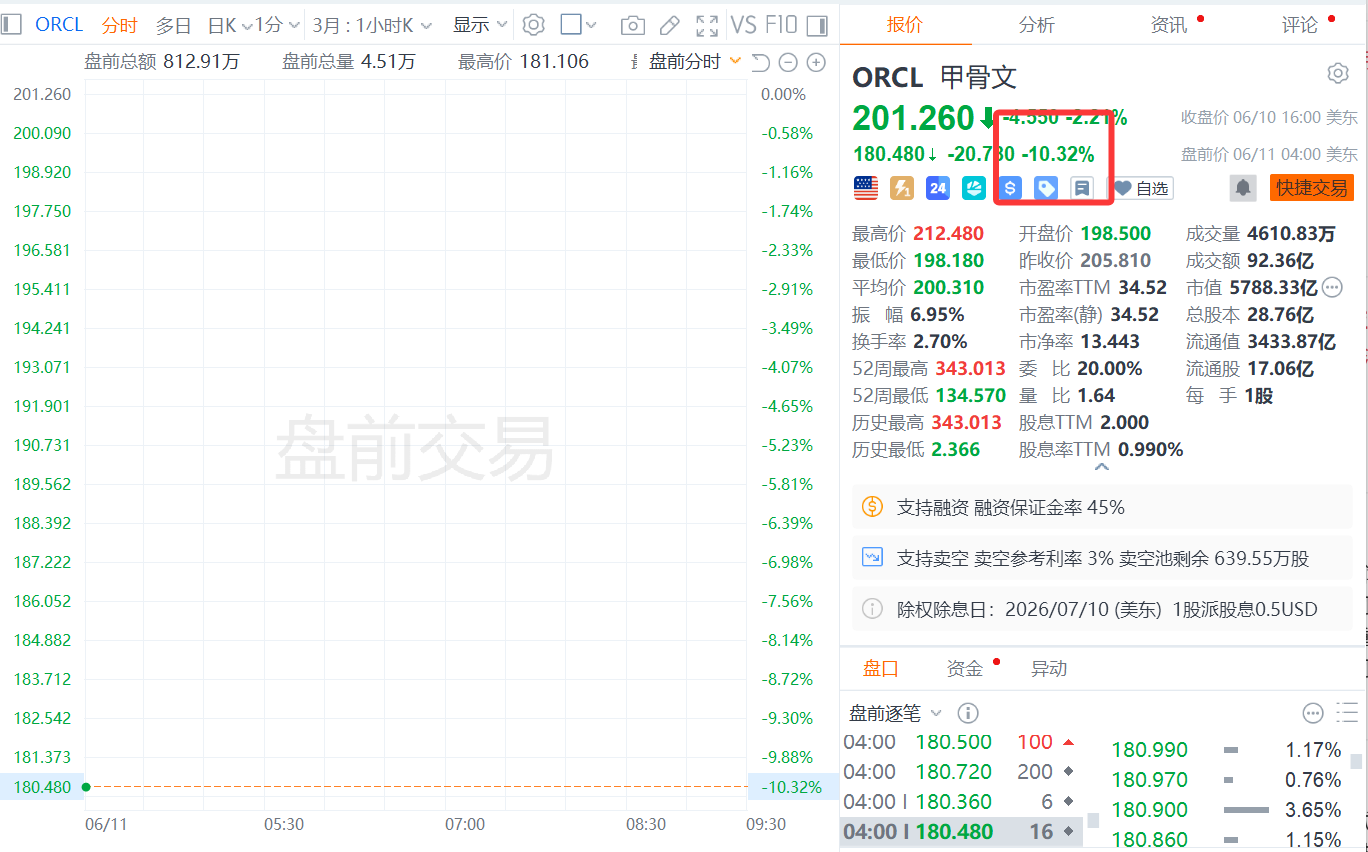1368x852 pixels.
Task: Collapse the quote details chevron
Action: pos(1101,466)
